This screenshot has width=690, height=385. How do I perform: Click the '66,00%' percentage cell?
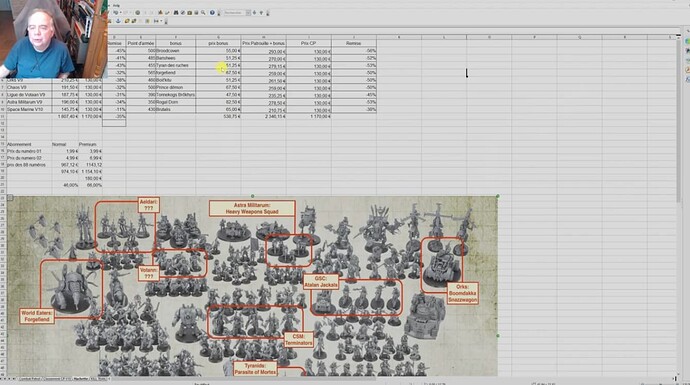pyautogui.click(x=90, y=185)
